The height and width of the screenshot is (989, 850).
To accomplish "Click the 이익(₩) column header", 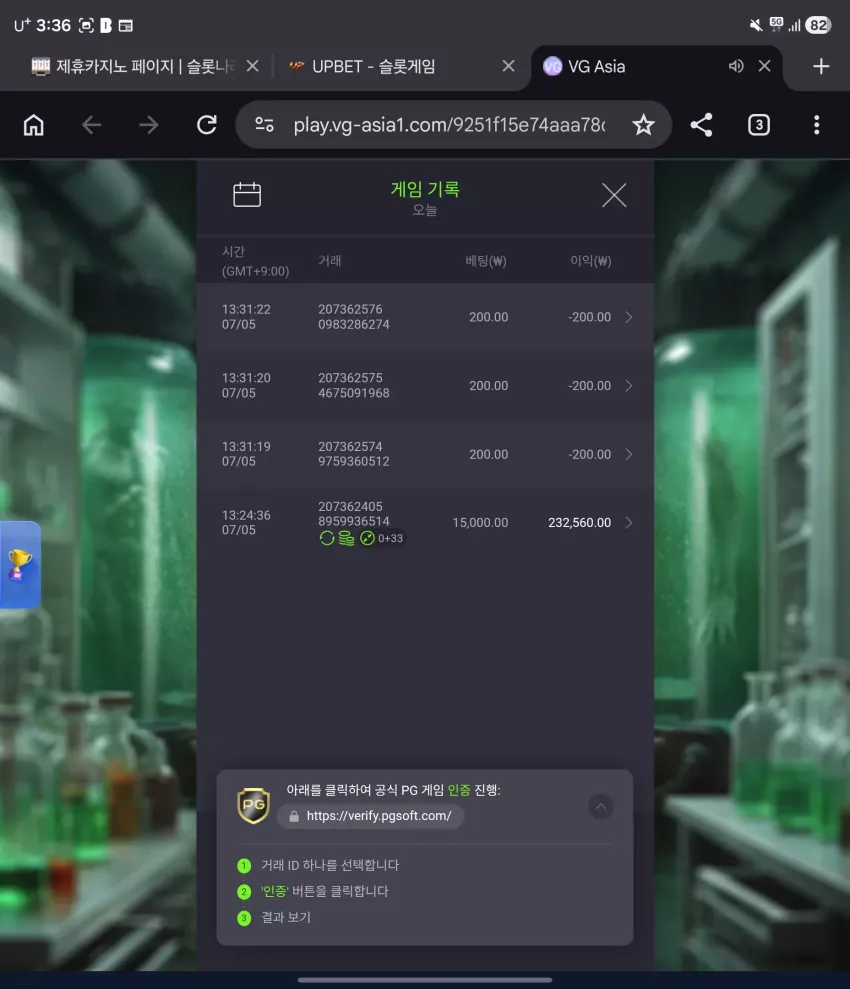I will (591, 261).
